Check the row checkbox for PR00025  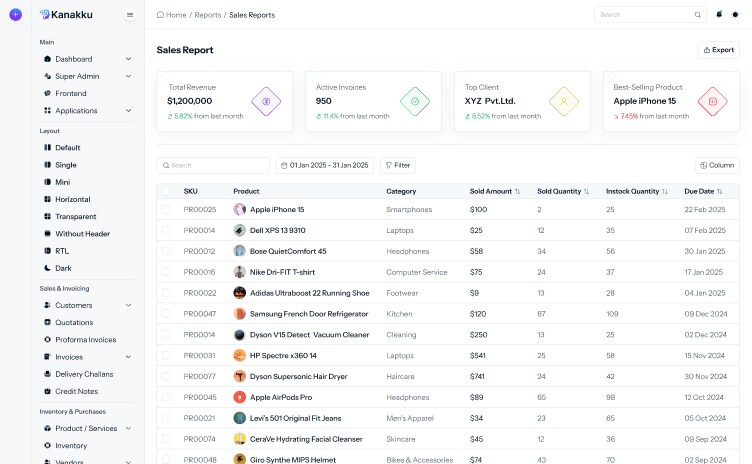tap(166, 210)
